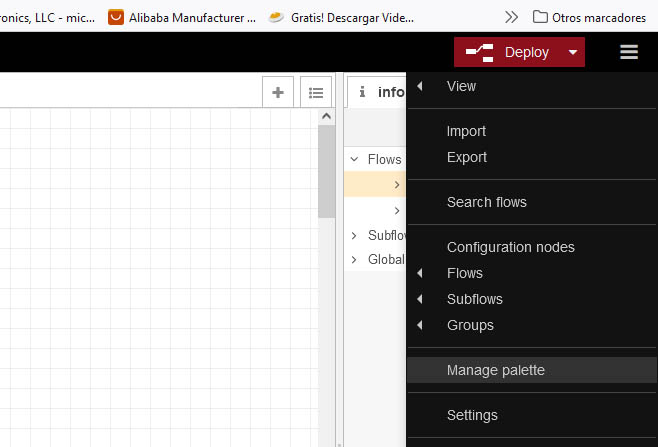
Task: Select Import from the menu
Action: pyautogui.click(x=532, y=131)
